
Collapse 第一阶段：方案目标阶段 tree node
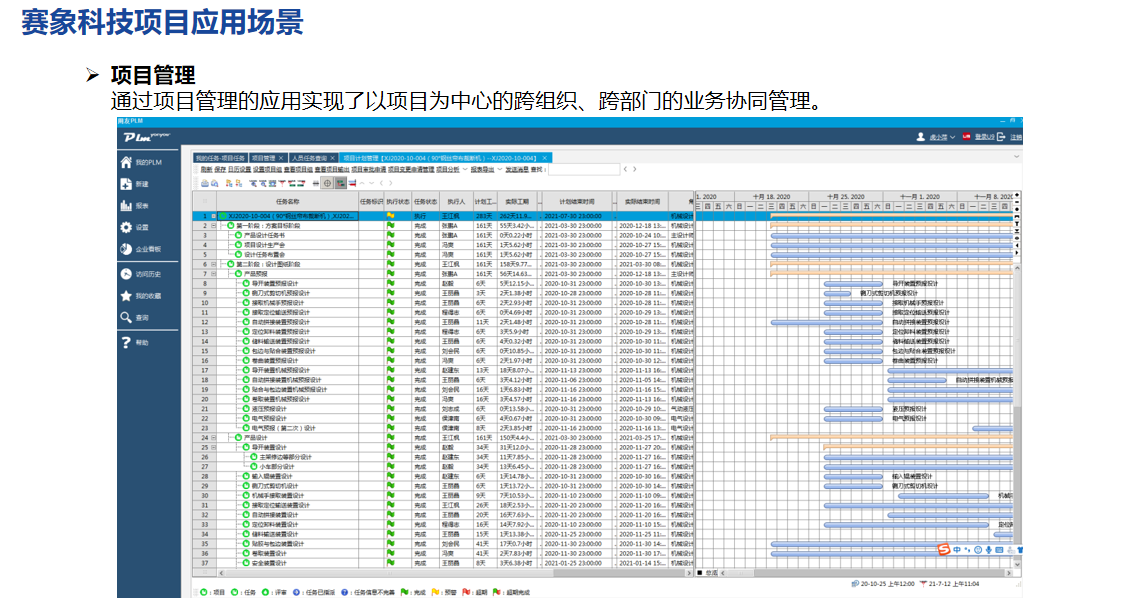point(213,226)
